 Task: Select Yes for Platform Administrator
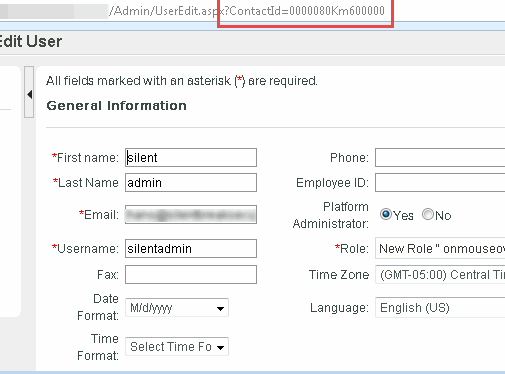click(386, 214)
